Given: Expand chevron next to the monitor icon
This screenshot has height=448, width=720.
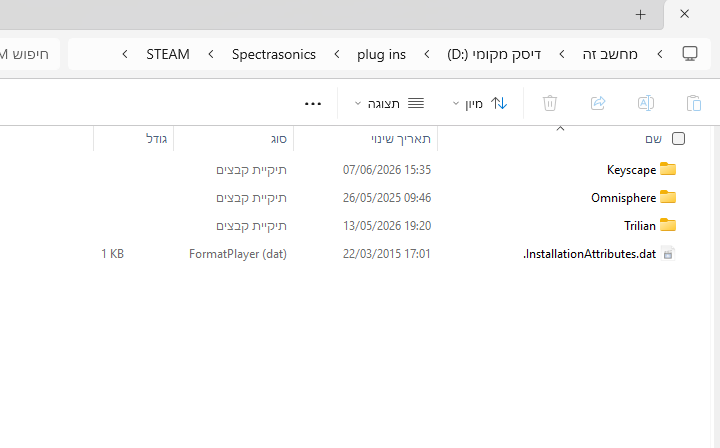Looking at the screenshot, I should tap(660, 54).
